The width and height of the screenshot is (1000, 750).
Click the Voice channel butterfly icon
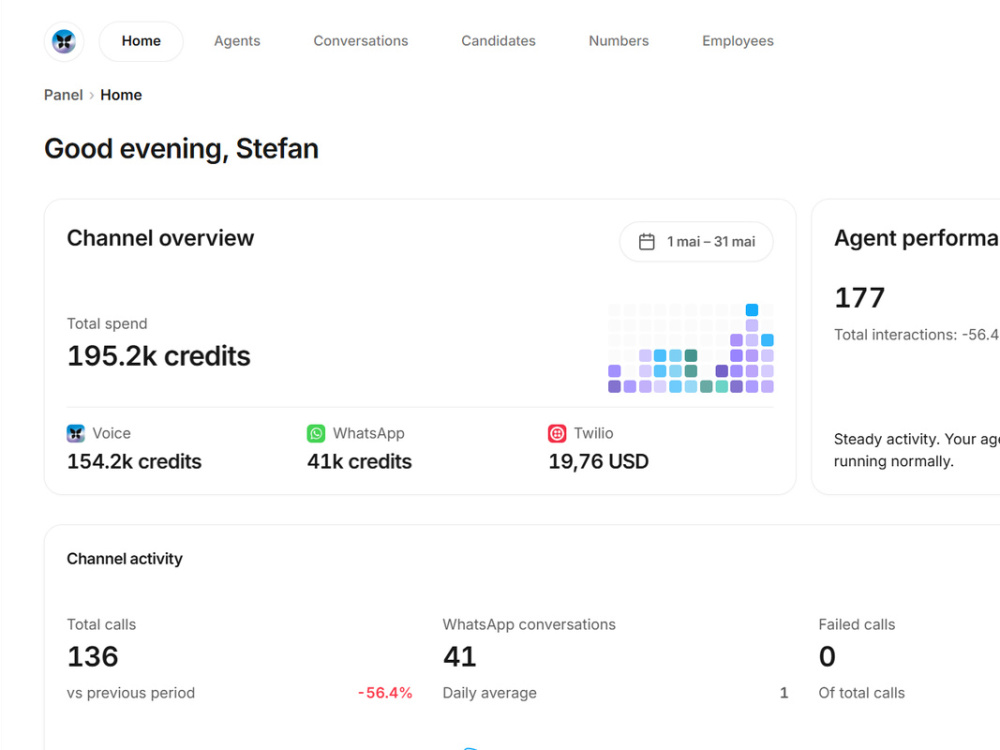click(76, 434)
